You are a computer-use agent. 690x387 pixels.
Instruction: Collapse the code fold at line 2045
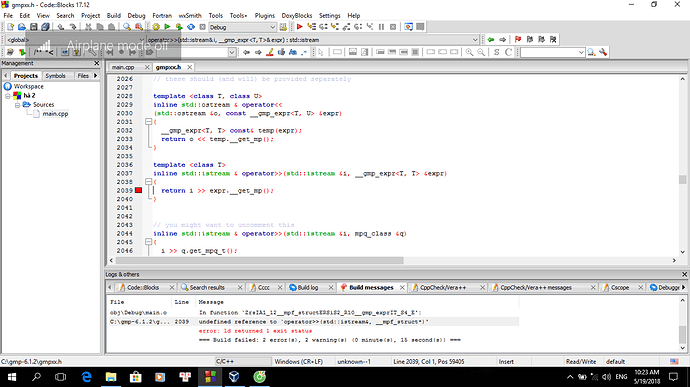tap(149, 242)
